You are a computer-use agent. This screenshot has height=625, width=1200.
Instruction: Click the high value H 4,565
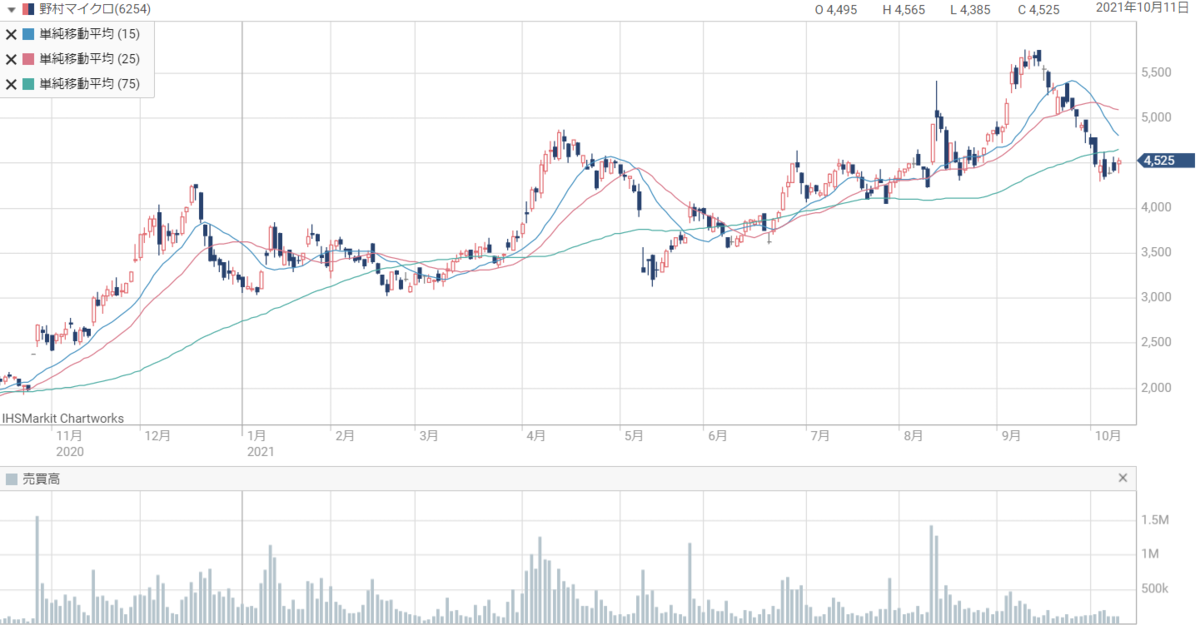[904, 10]
